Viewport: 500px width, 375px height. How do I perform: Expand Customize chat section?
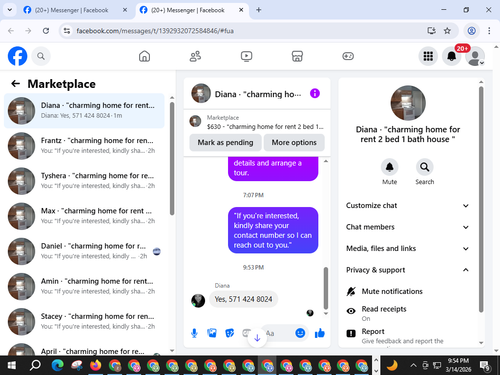(x=407, y=205)
